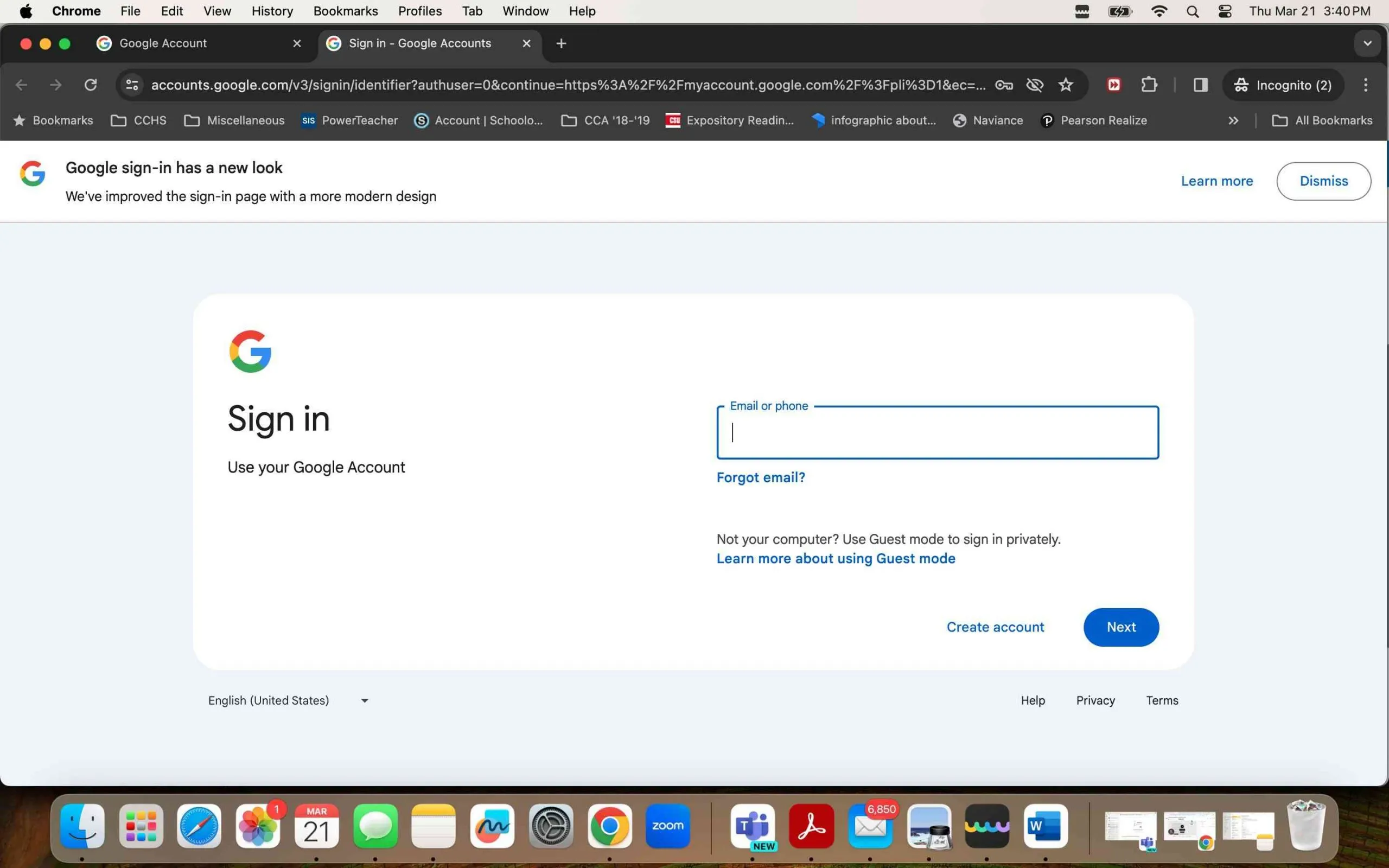Show the Chrome side panel
The width and height of the screenshot is (1389, 868).
pyautogui.click(x=1200, y=85)
